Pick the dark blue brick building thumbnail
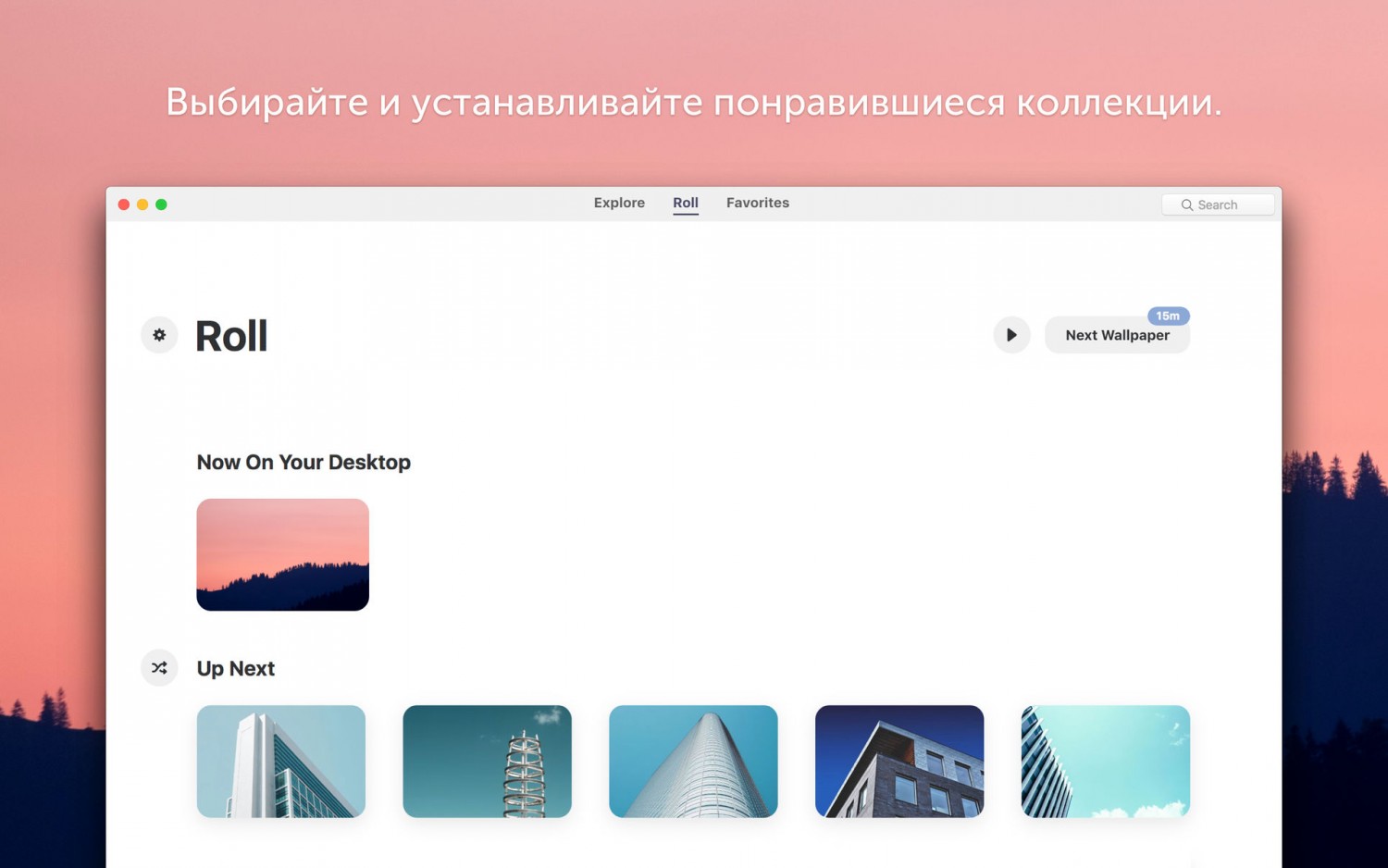1388x868 pixels. pos(899,762)
